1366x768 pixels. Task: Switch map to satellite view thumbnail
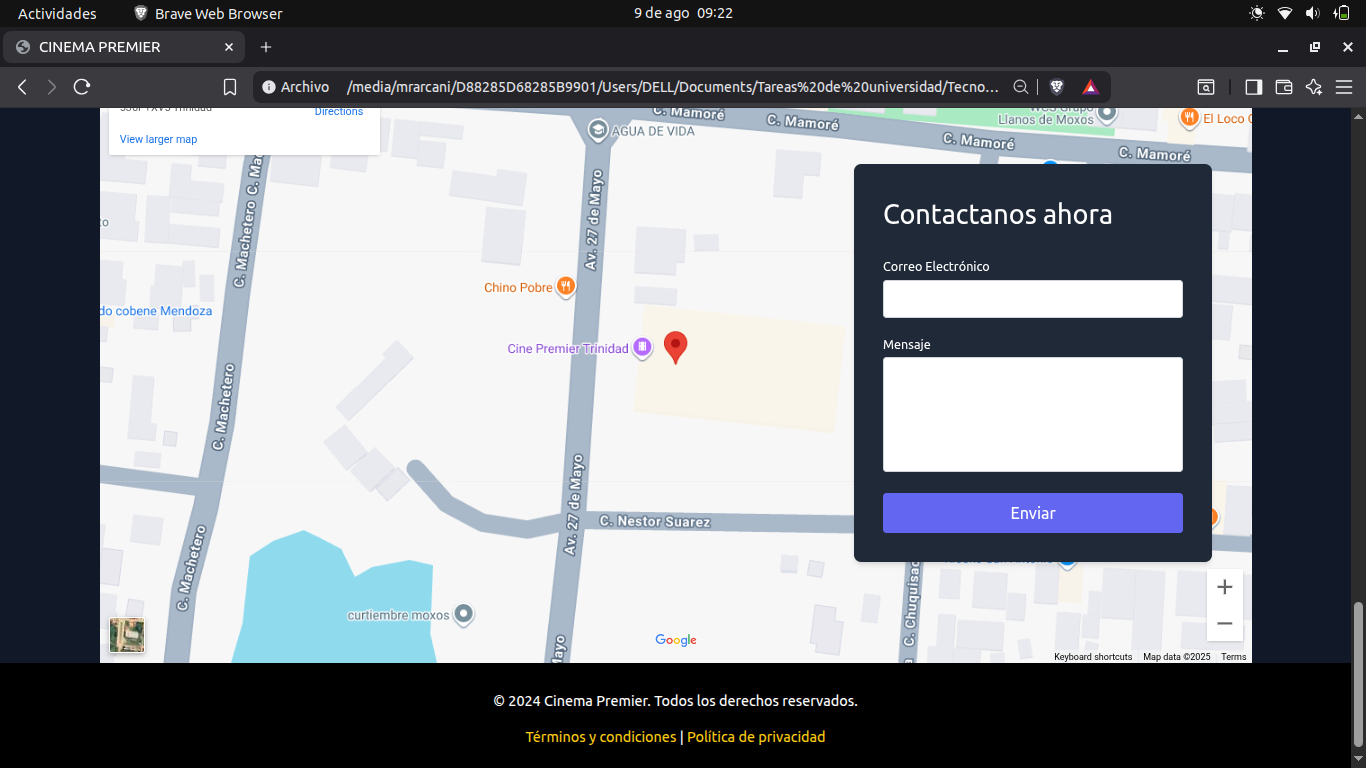pos(127,635)
